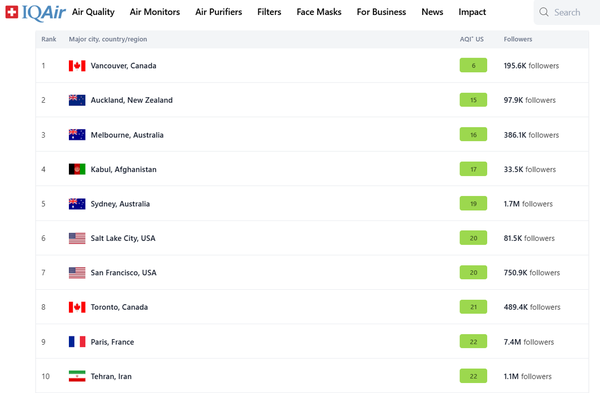Open the For Business menu
This screenshot has width=600, height=393.
[381, 12]
